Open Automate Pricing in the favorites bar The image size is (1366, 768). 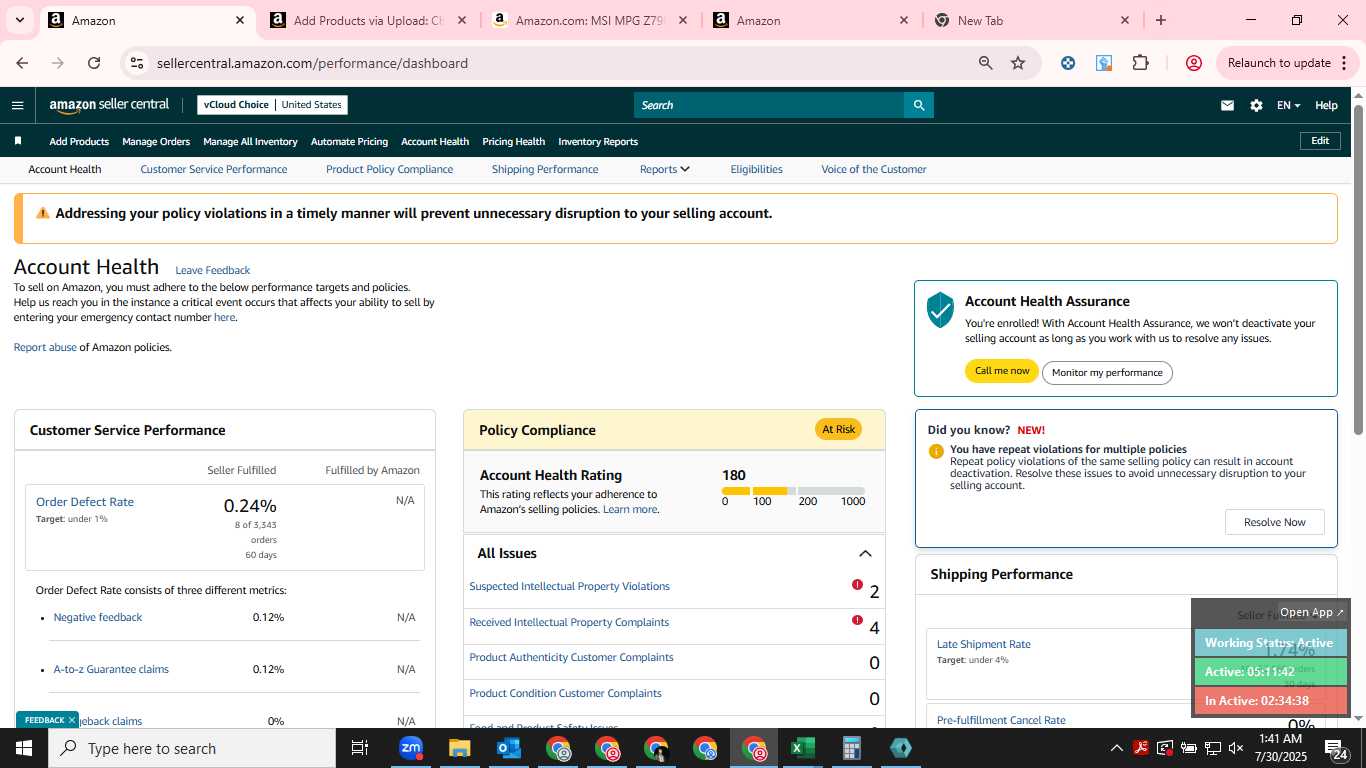coord(349,141)
